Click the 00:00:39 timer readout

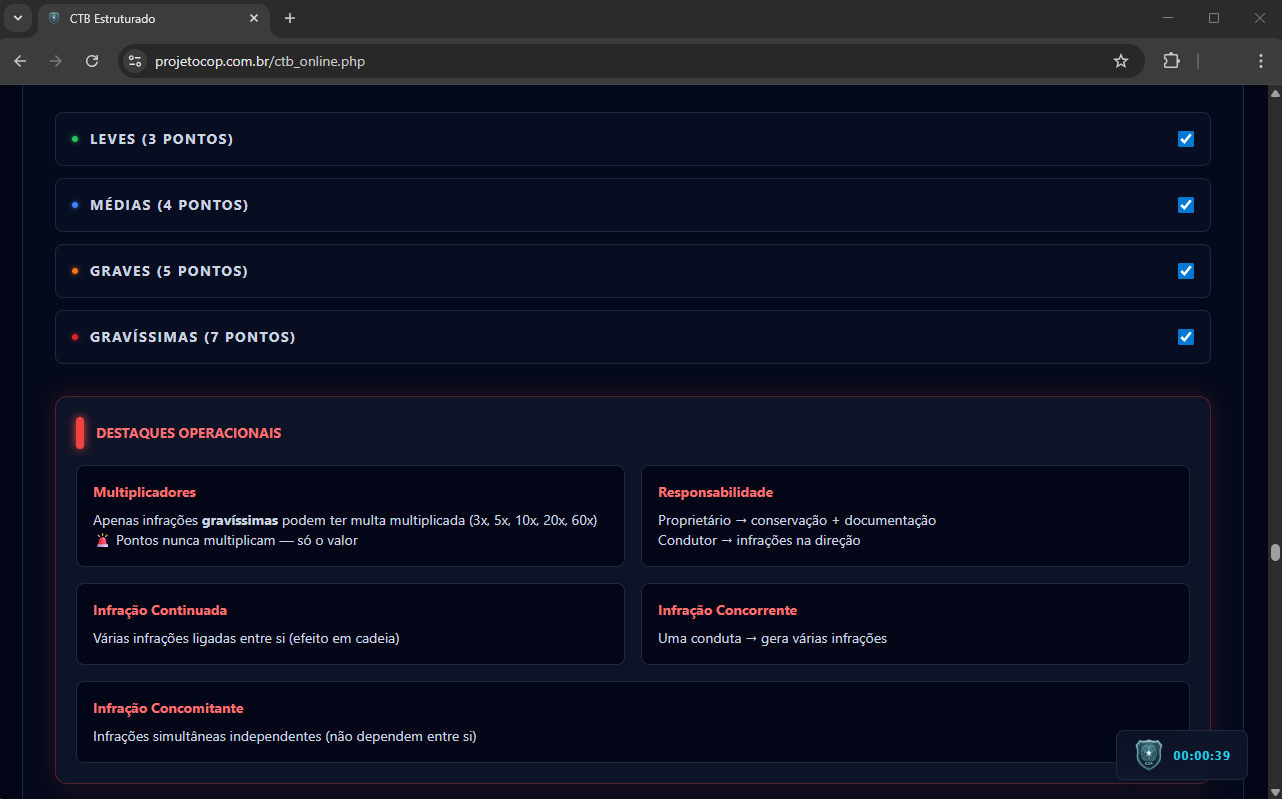coord(1201,756)
